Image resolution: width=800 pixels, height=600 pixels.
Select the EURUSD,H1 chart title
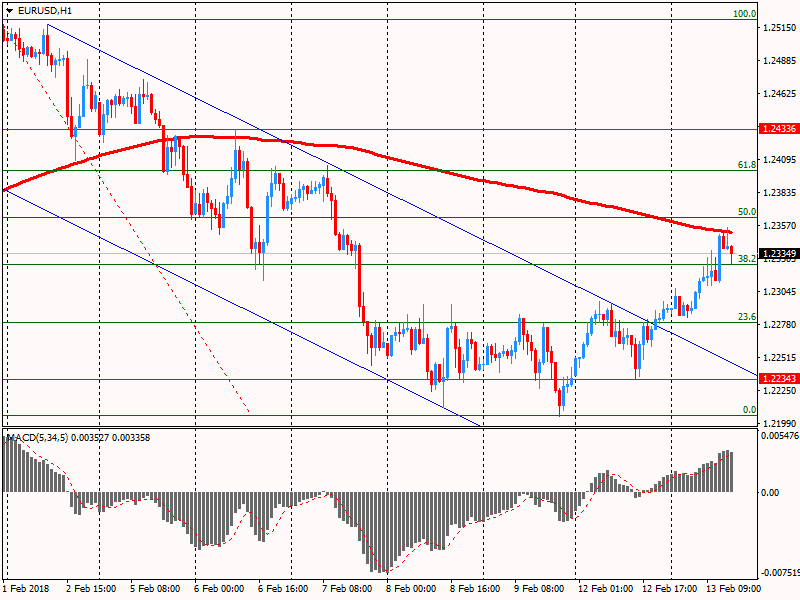pos(45,10)
